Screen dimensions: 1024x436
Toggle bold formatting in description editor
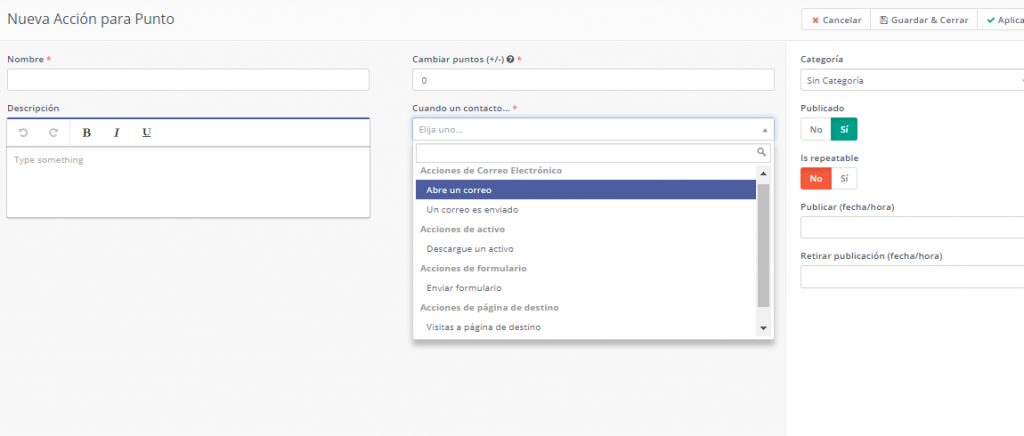tap(86, 133)
